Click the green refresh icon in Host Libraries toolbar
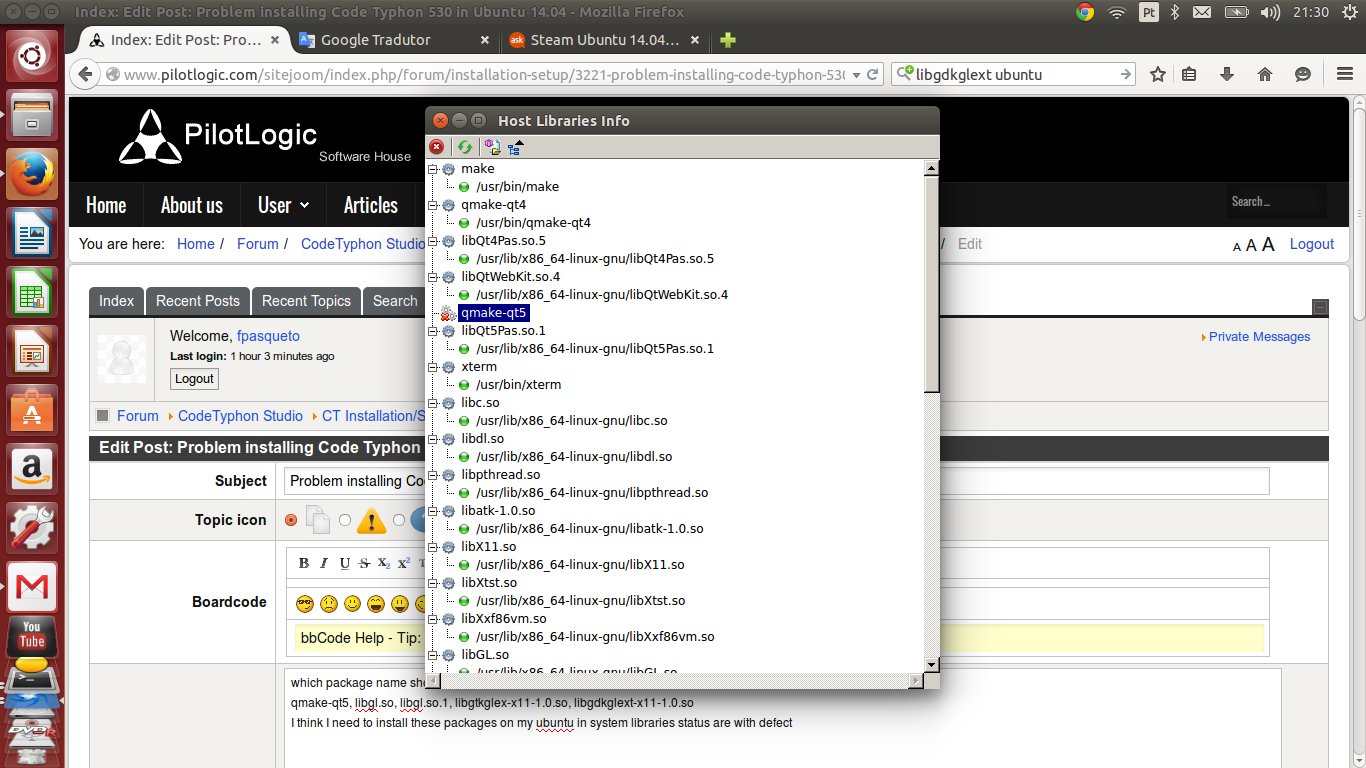The width and height of the screenshot is (1366, 768). [x=465, y=147]
